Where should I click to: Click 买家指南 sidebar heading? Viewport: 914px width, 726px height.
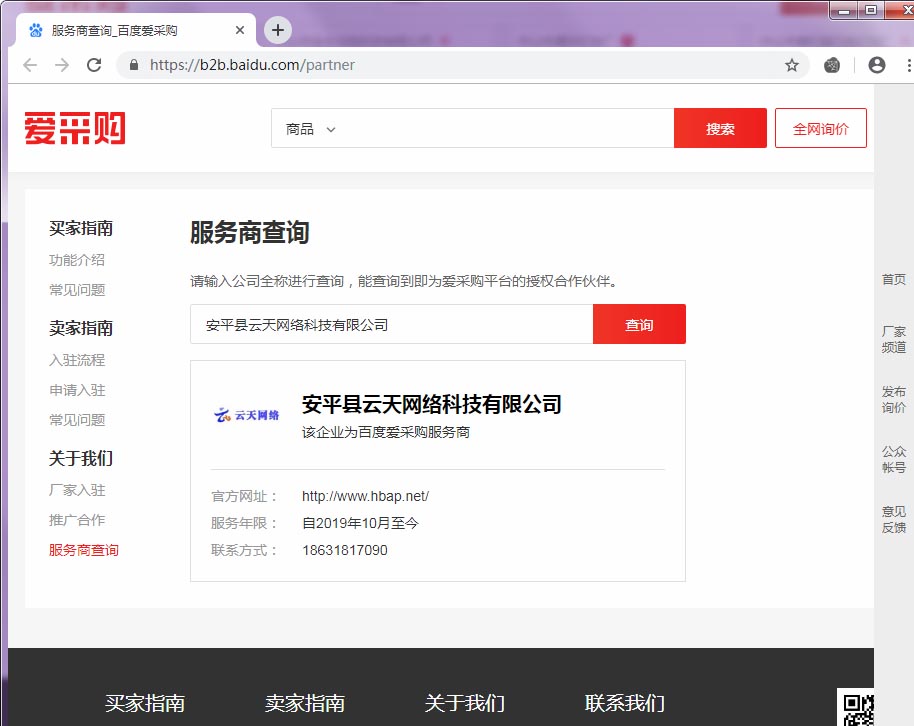81,228
